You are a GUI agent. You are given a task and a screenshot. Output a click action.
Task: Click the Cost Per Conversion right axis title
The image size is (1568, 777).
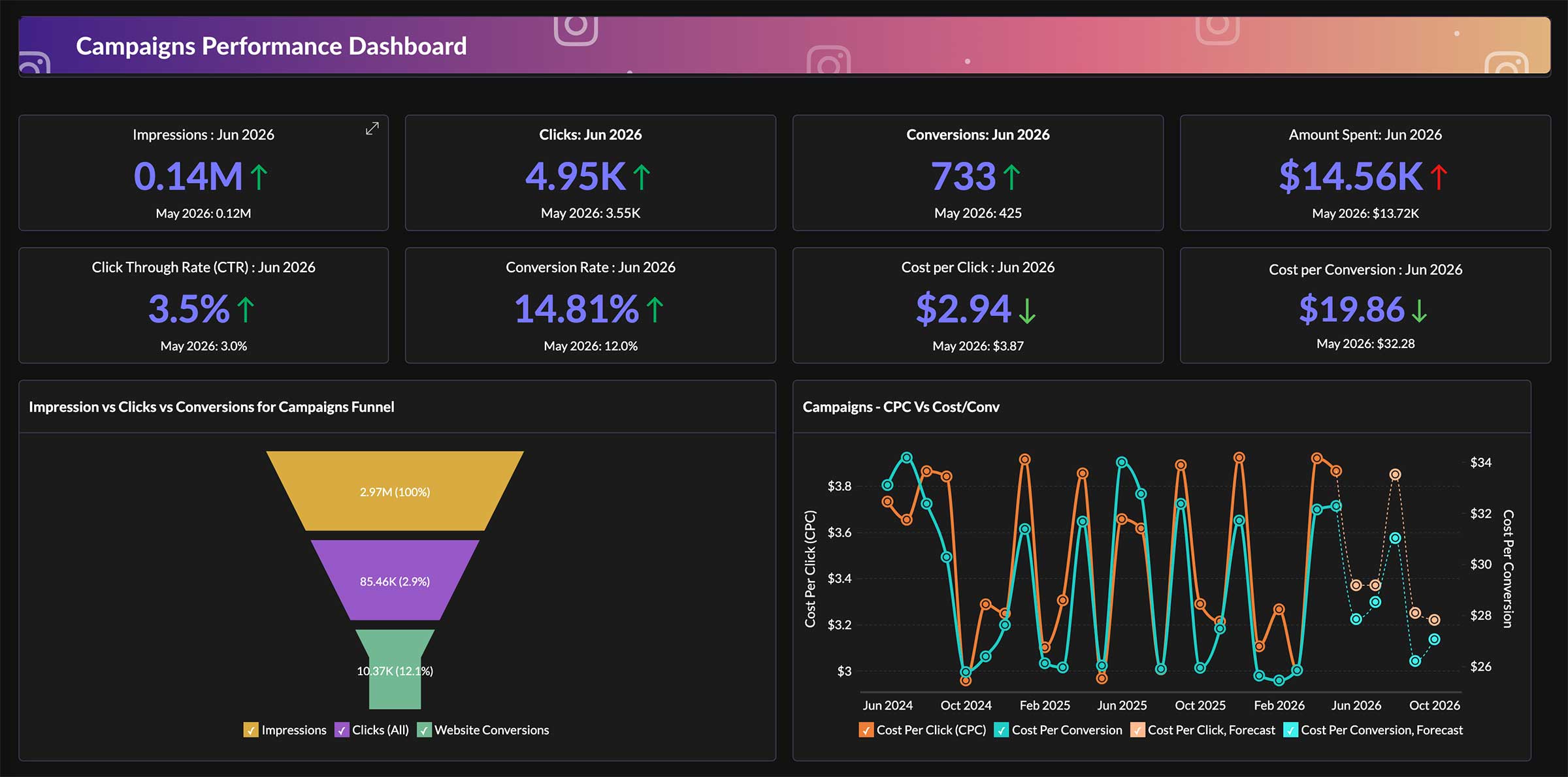[1508, 569]
